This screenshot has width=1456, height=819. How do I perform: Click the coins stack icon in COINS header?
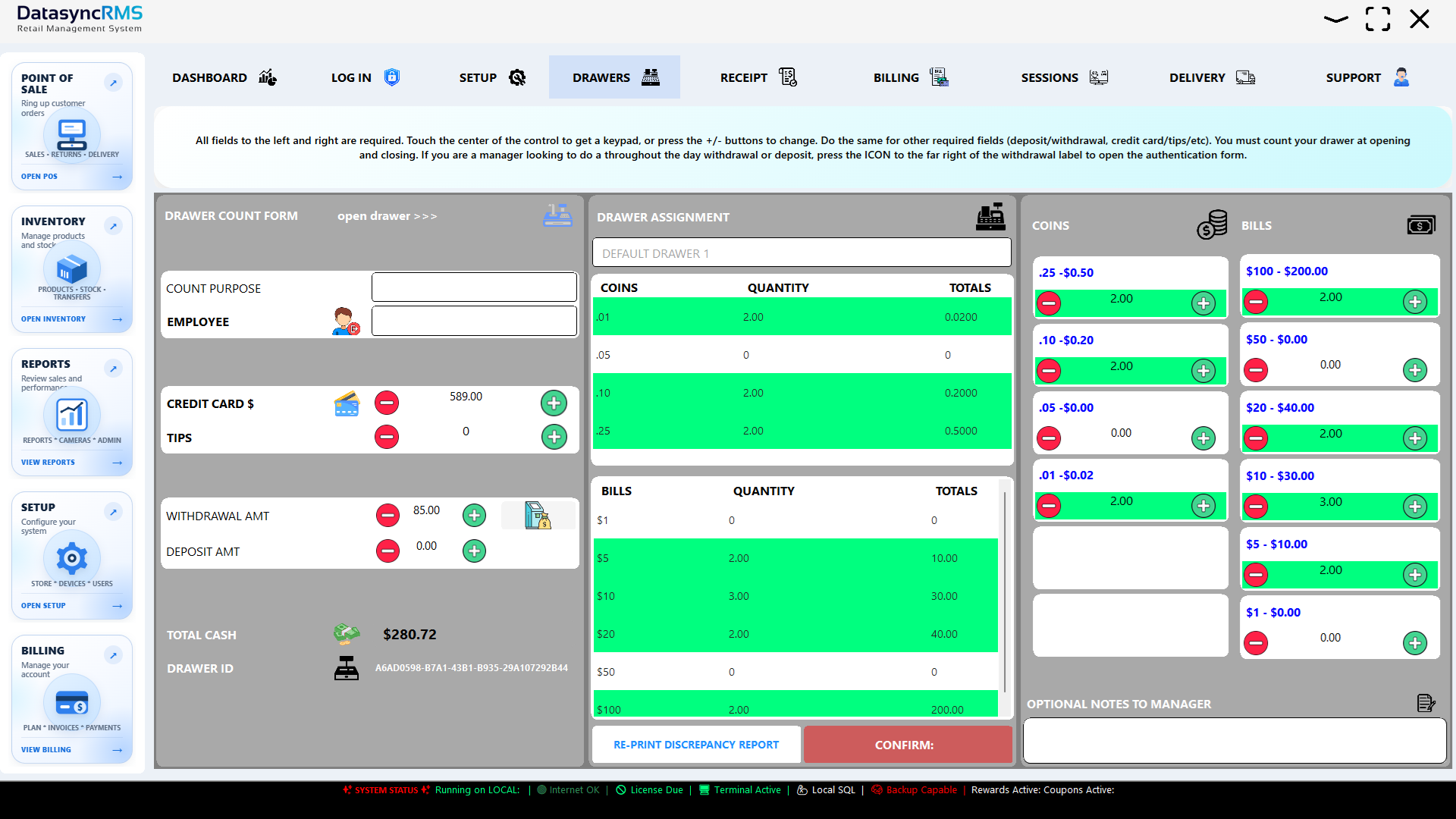click(1212, 225)
